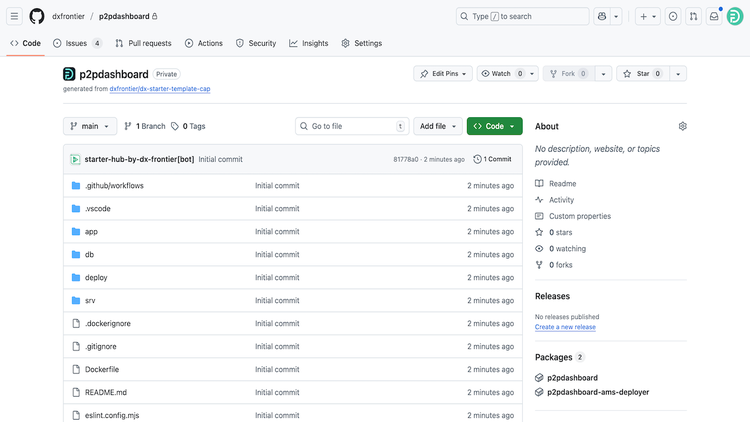Click starter-hub-by-dx-frontier[bot] author name
The height and width of the screenshot is (422, 750).
[139, 159]
